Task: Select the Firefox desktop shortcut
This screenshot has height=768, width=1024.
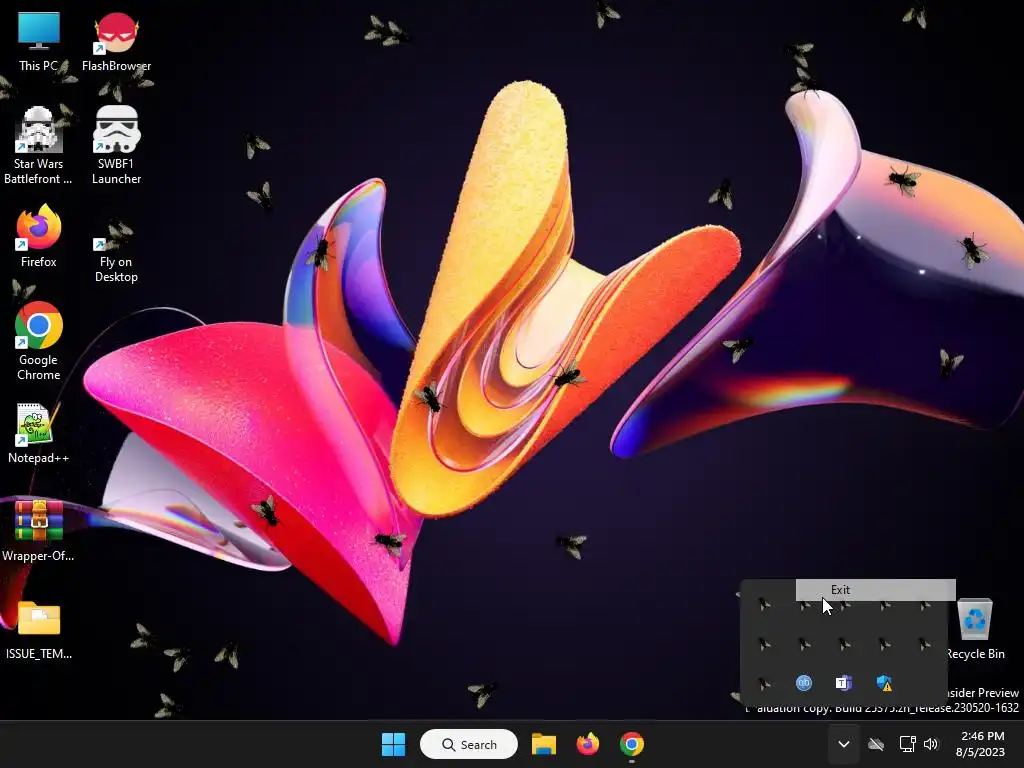Action: (39, 236)
